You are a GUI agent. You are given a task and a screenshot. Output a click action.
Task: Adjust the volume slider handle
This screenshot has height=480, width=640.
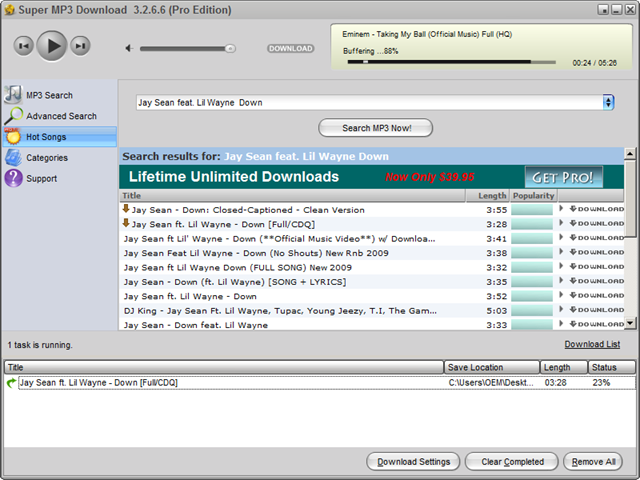[230, 49]
